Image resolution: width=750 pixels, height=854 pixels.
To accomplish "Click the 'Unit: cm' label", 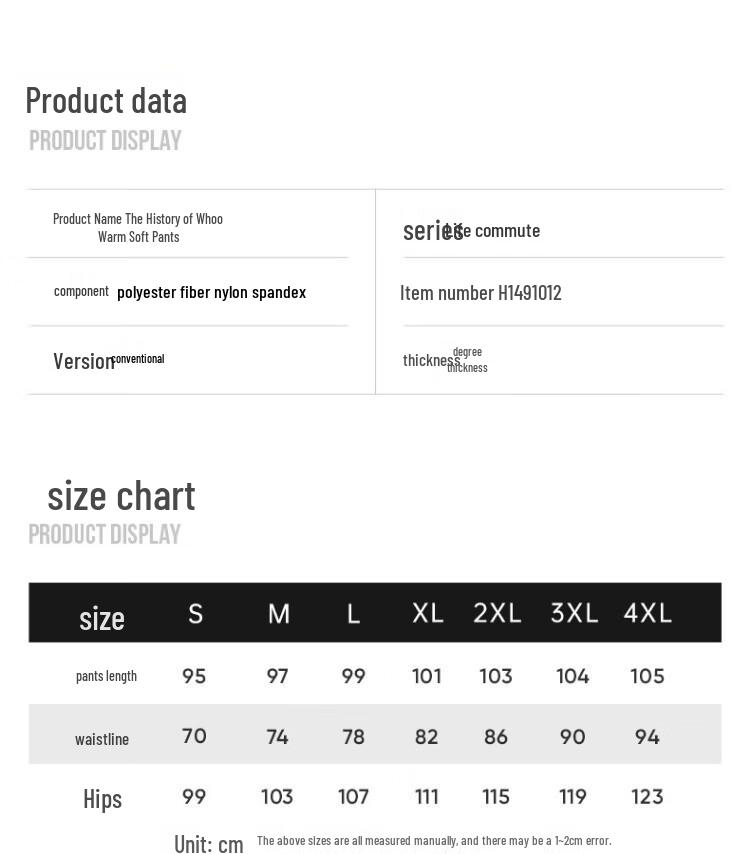I will click(208, 844).
